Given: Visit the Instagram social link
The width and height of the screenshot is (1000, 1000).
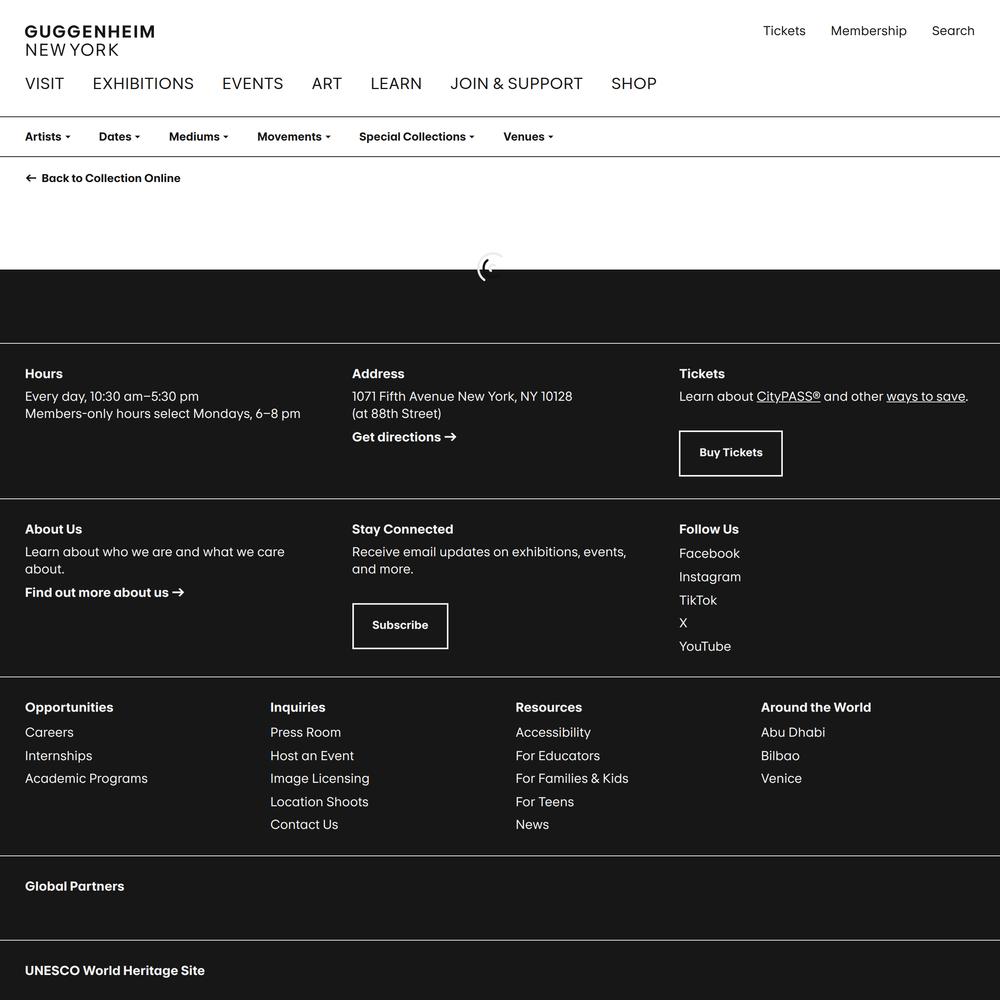Looking at the screenshot, I should click(709, 577).
